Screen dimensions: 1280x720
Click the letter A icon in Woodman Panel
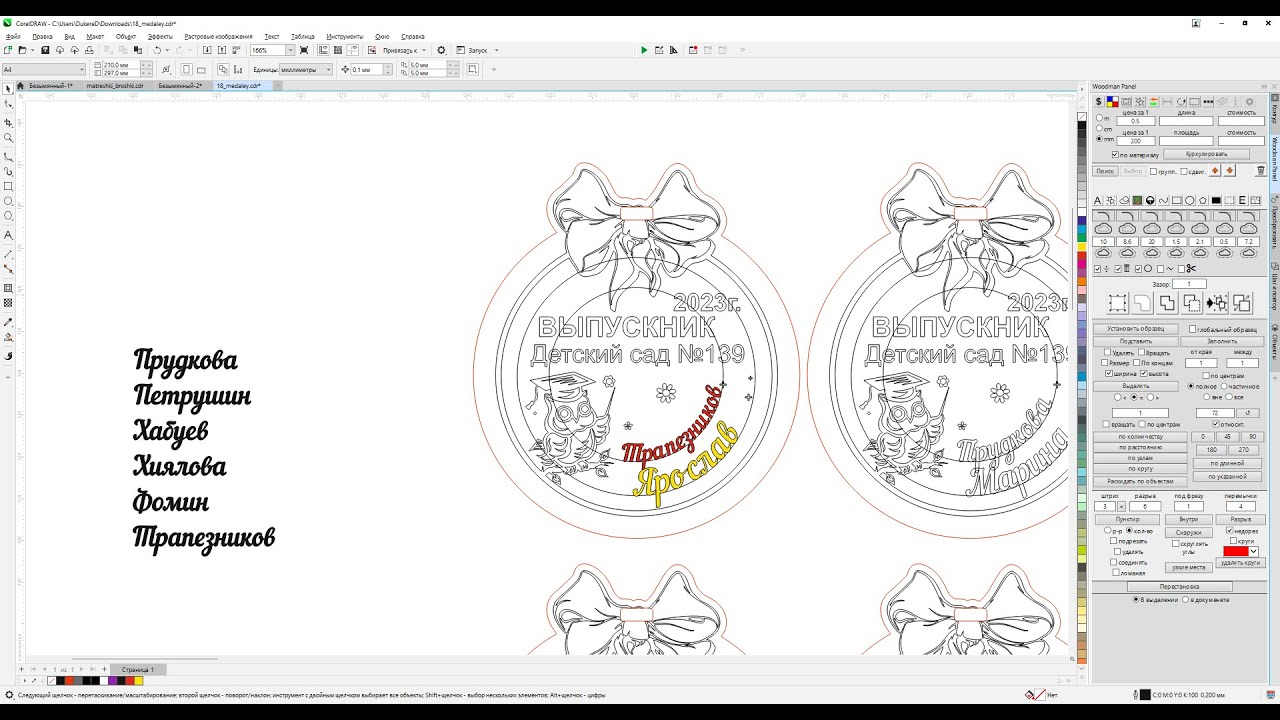tap(1097, 200)
